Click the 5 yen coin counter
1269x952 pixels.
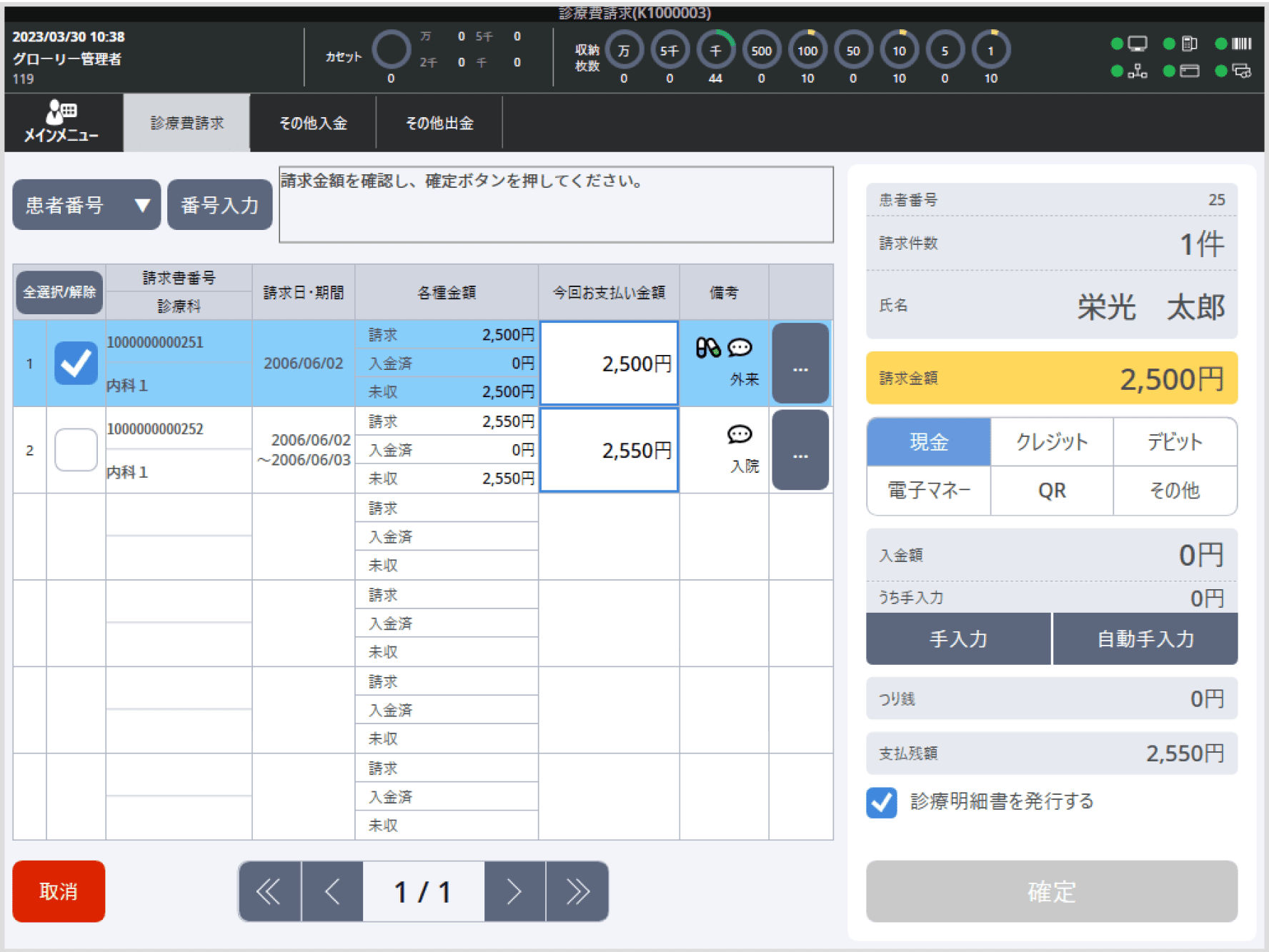(x=945, y=50)
